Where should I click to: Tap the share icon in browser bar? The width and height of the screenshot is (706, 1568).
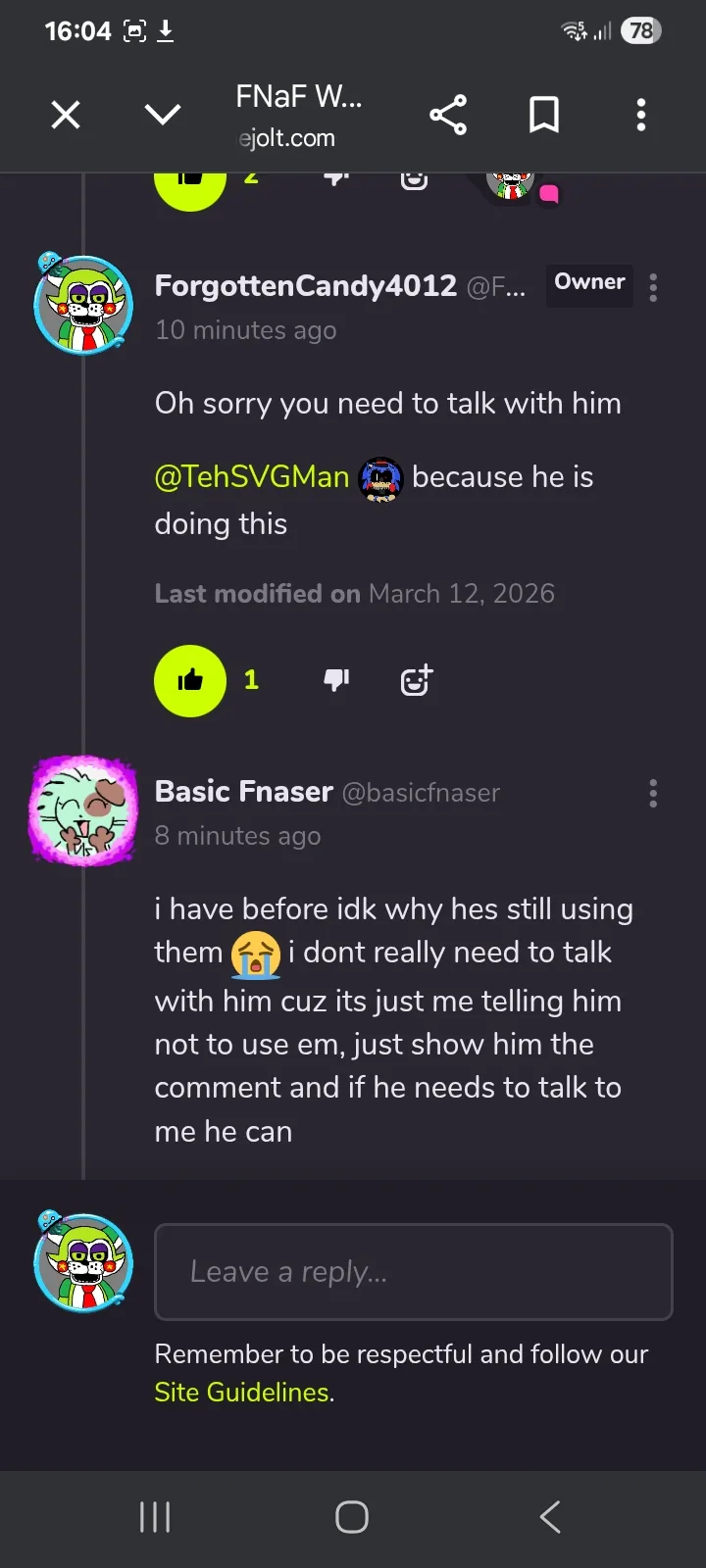pyautogui.click(x=448, y=116)
